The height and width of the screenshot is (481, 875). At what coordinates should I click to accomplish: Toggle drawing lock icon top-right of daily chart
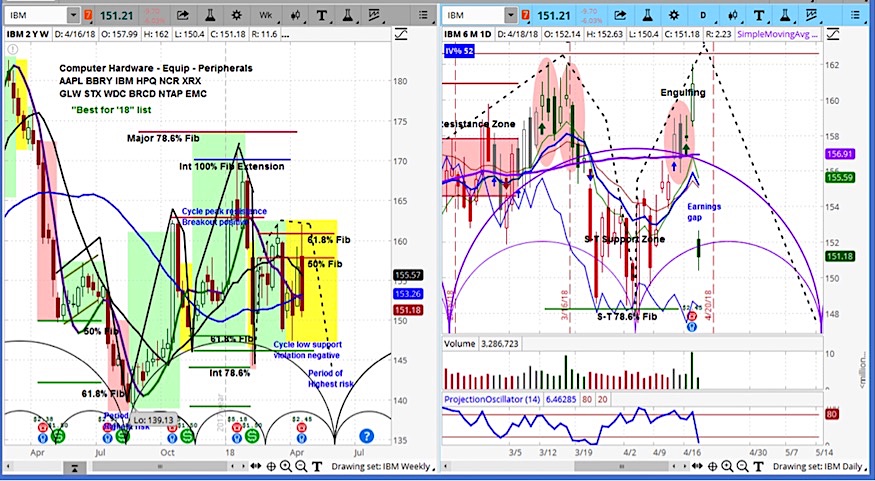coord(833,35)
